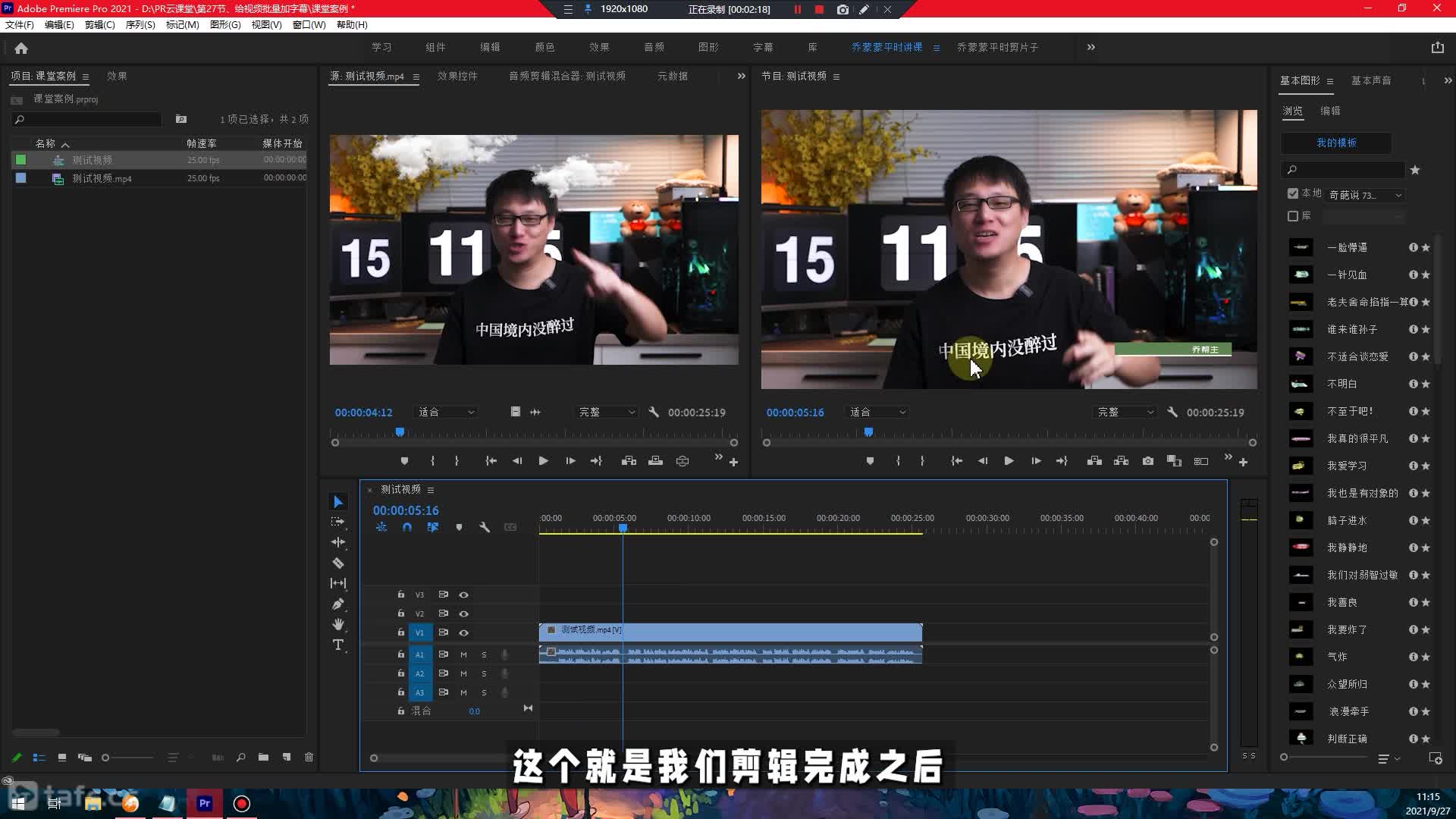Open local template folder 奇葩说 dropdown
The image size is (1456, 819).
point(1365,195)
